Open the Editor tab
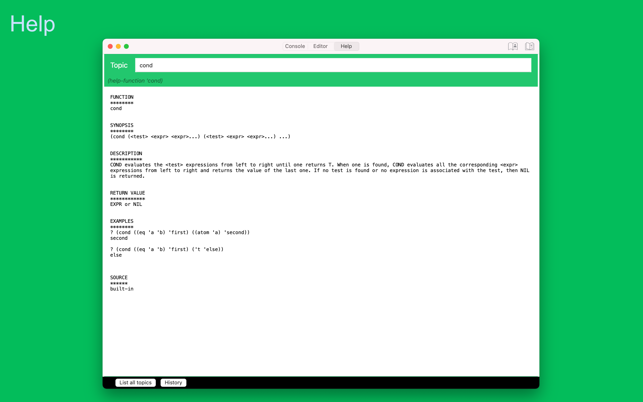The image size is (643, 402). tap(320, 46)
